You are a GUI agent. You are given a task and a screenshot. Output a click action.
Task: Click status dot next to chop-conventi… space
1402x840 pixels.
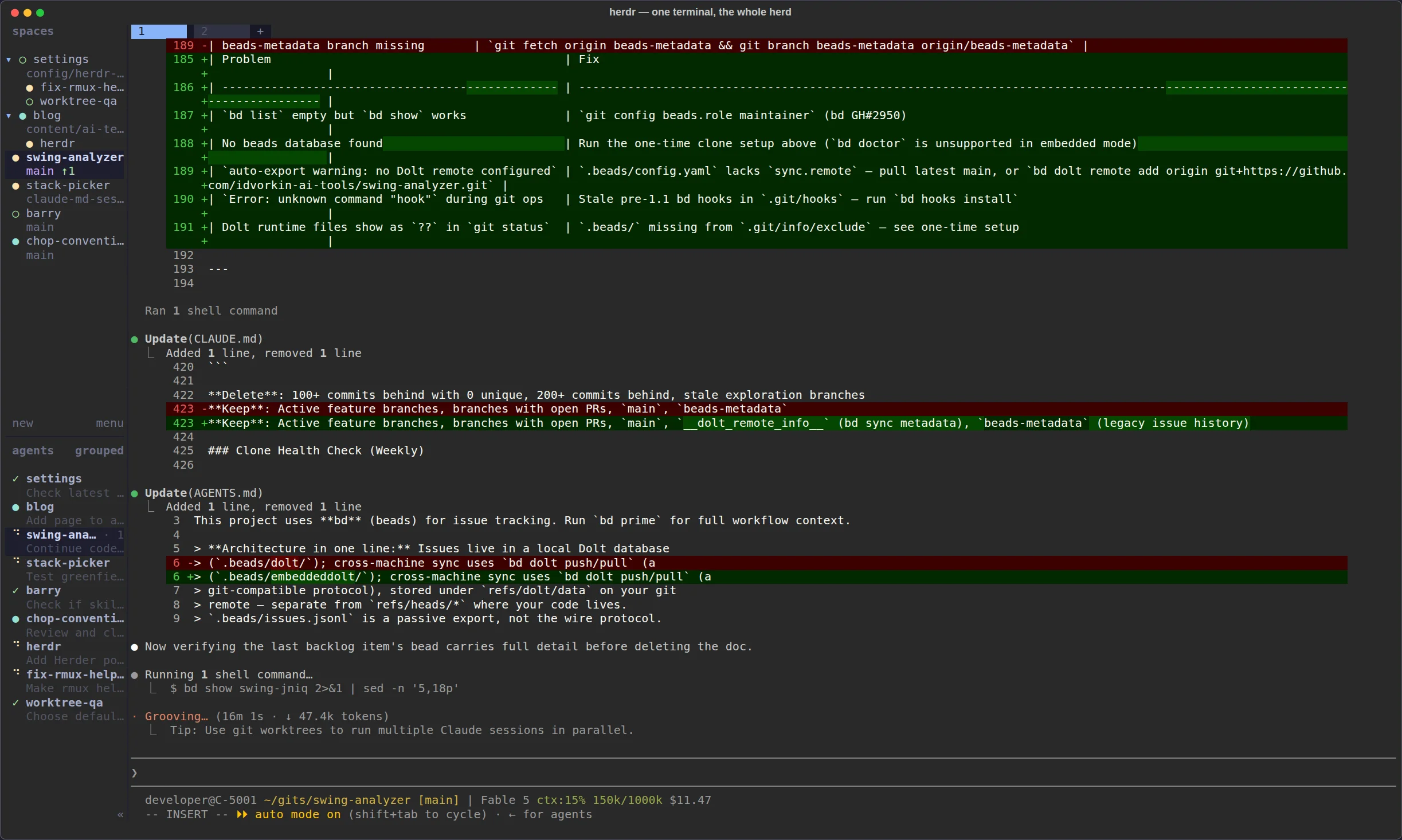[15, 242]
